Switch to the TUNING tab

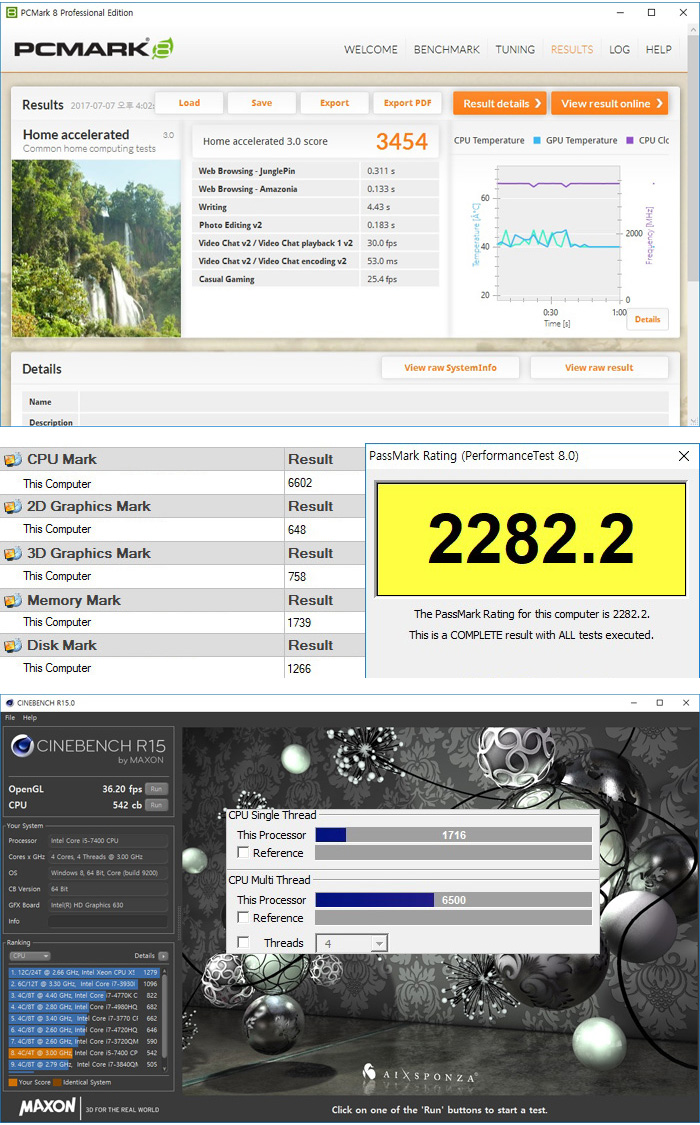click(x=515, y=50)
